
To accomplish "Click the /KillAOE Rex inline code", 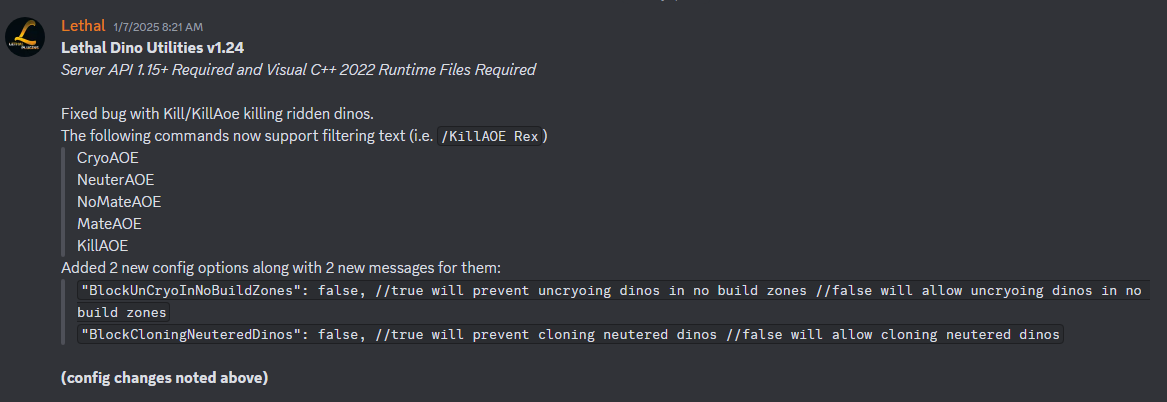I will pos(494,136).
